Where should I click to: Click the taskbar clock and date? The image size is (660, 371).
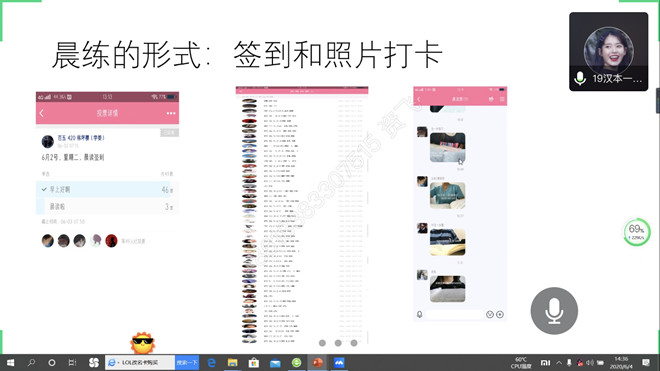click(621, 363)
